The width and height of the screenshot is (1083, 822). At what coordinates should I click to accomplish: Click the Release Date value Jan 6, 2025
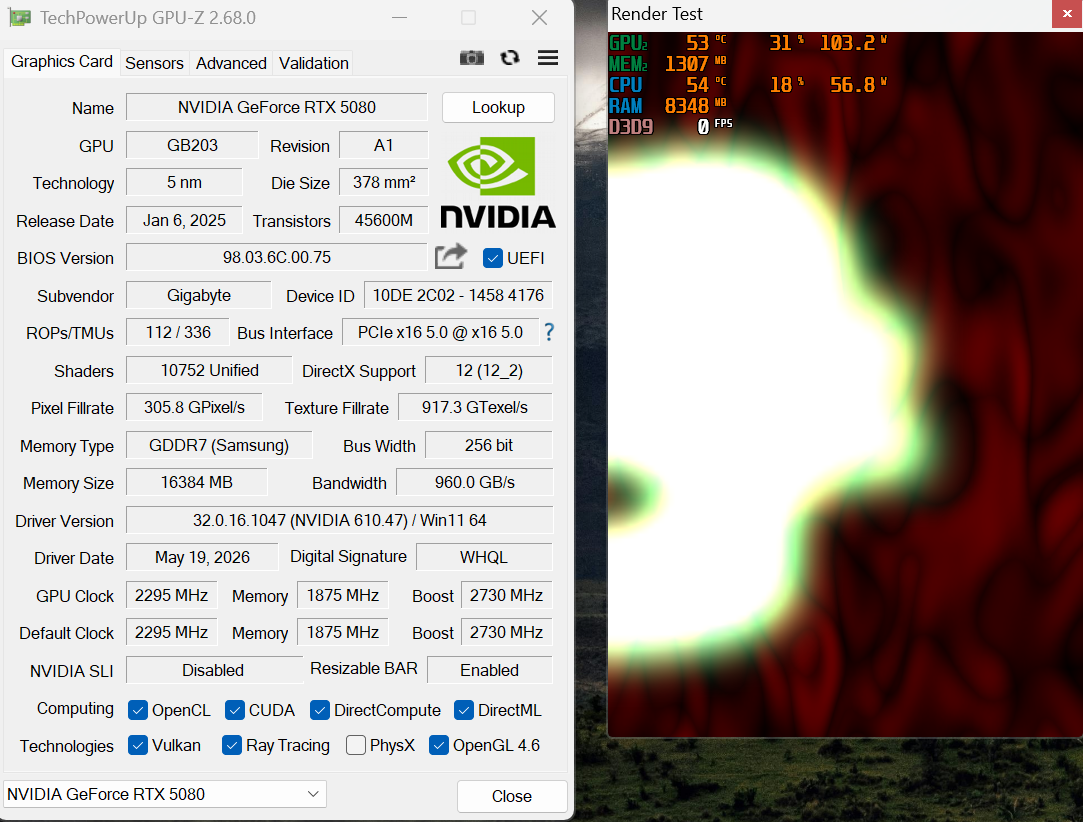184,220
